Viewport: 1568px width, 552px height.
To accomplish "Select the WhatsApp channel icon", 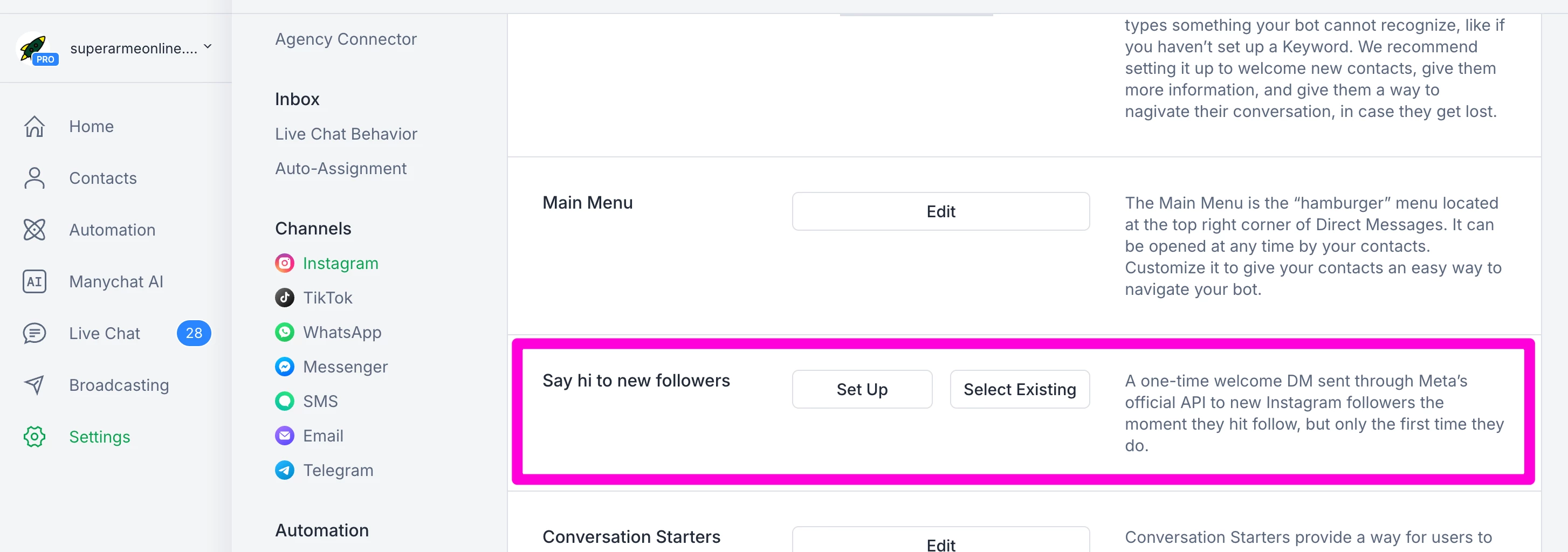I will tap(284, 332).
